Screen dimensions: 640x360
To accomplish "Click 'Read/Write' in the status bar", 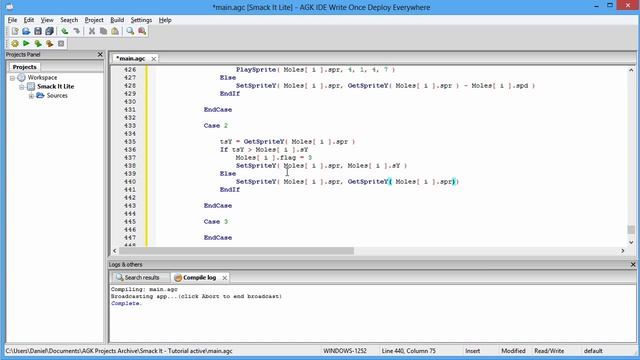I will [x=549, y=351].
